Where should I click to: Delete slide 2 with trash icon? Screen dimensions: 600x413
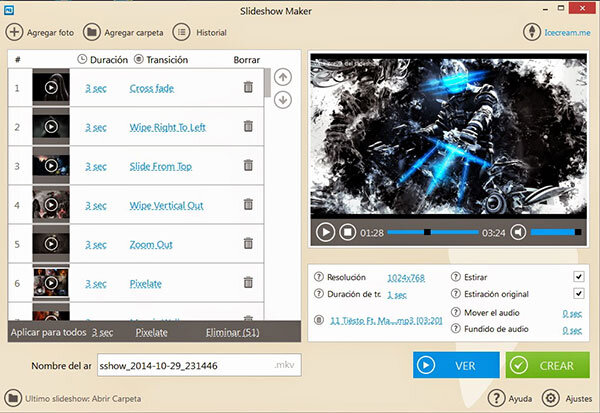[x=248, y=126]
